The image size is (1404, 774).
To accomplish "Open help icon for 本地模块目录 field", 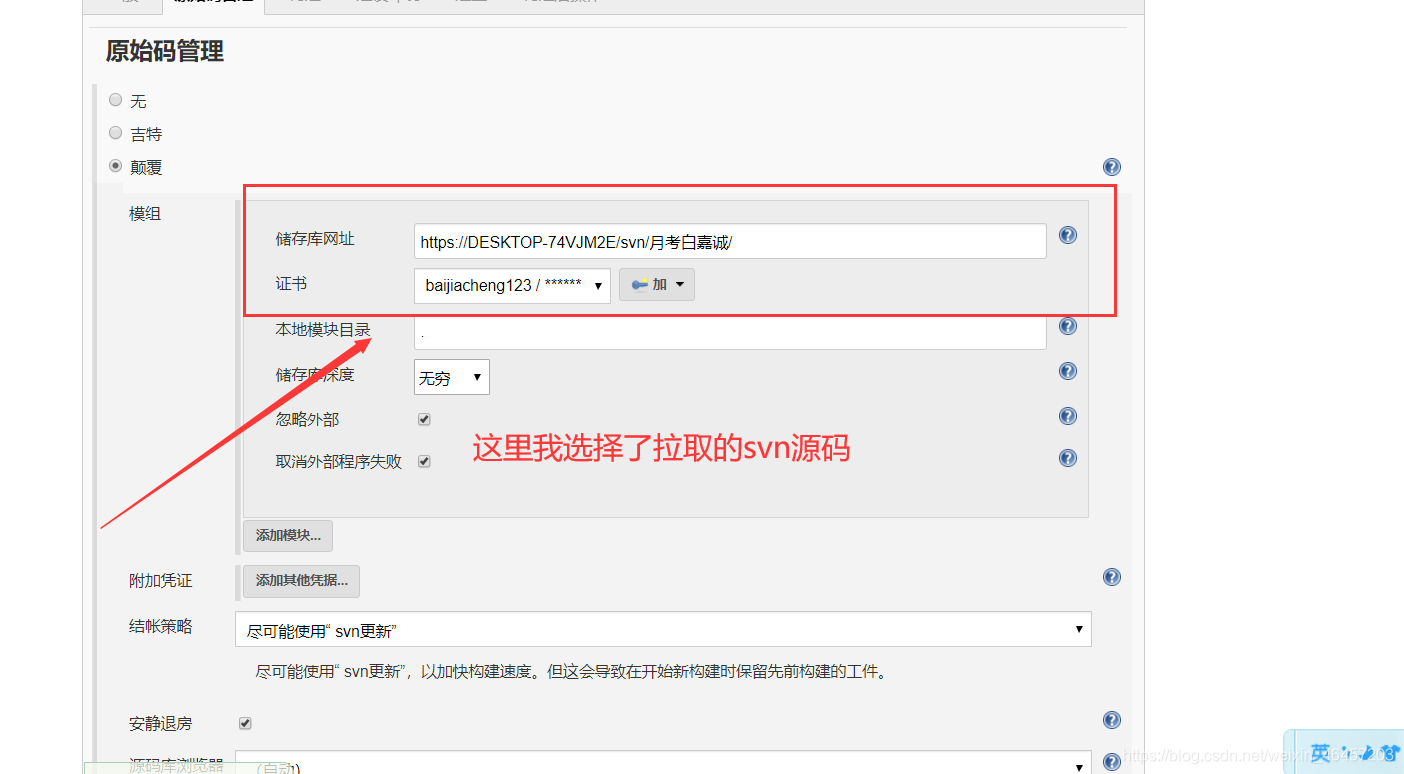I will coord(1068,326).
